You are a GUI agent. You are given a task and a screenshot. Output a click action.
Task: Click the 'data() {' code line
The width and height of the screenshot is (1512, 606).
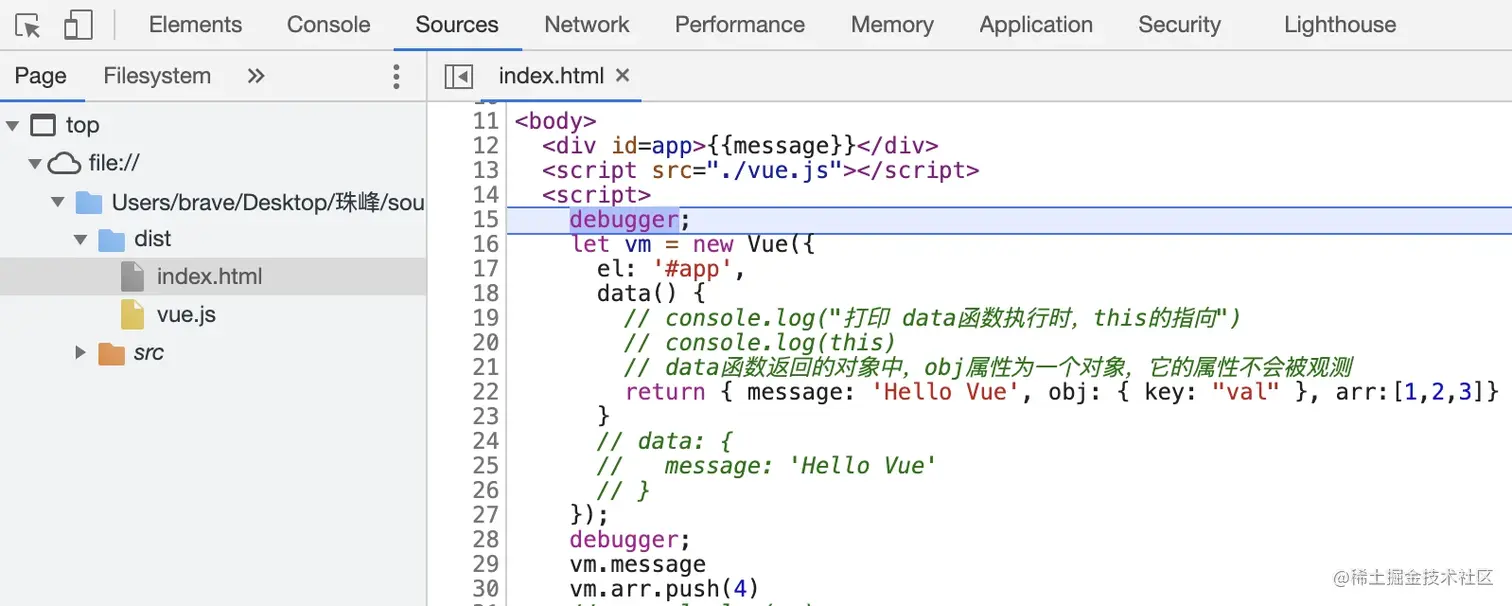[652, 293]
